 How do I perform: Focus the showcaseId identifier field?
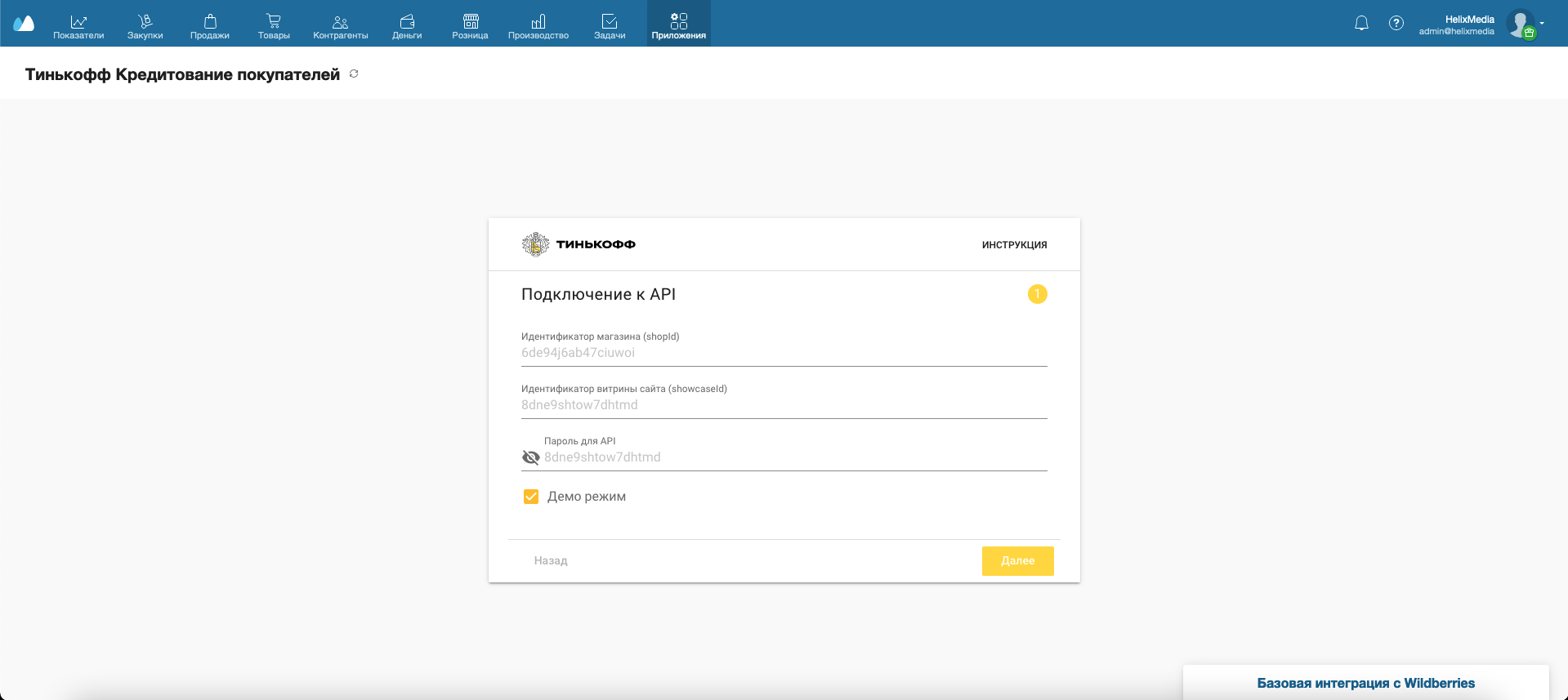(x=784, y=405)
